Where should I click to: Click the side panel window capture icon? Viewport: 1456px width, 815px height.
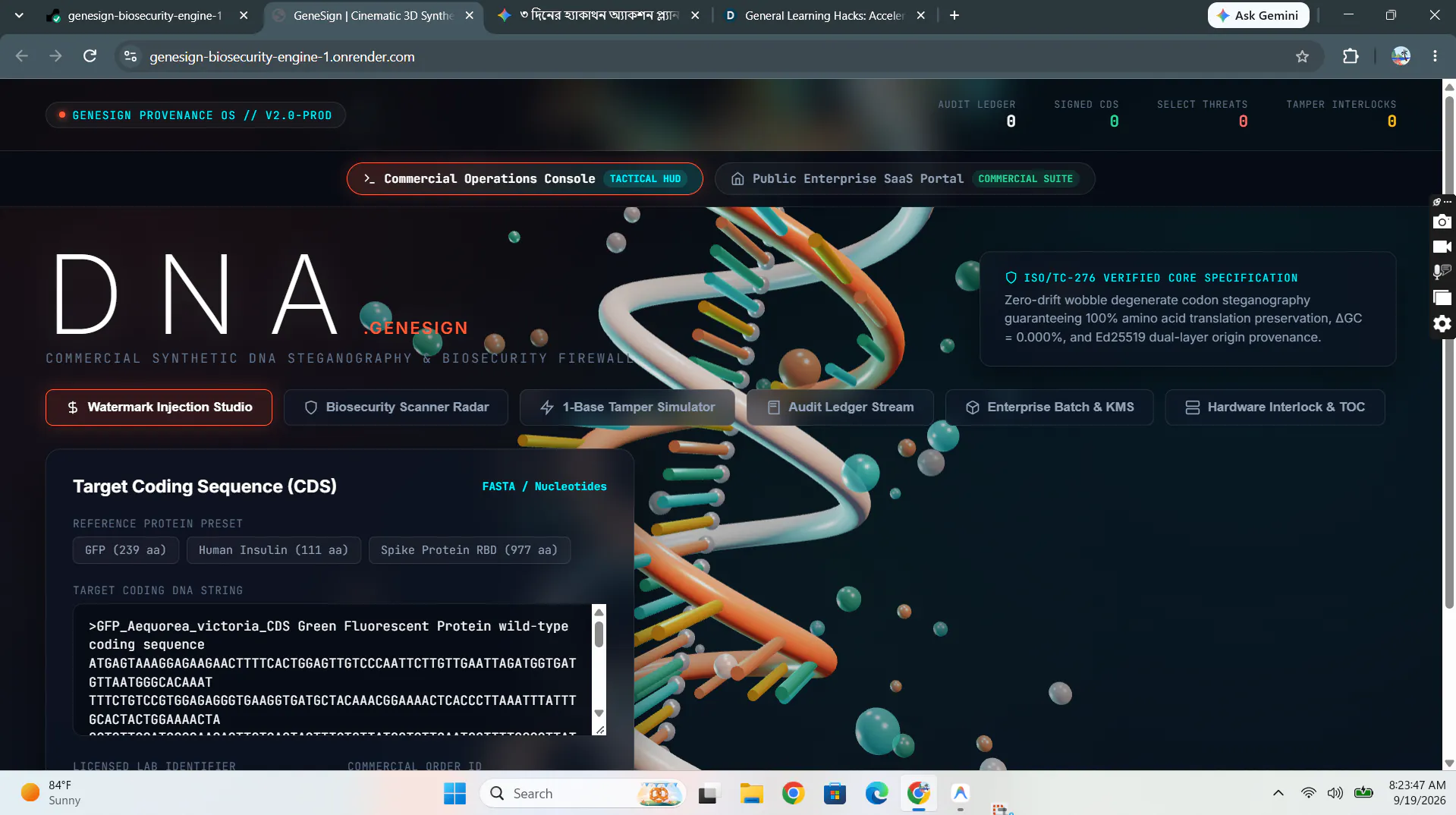tap(1442, 297)
